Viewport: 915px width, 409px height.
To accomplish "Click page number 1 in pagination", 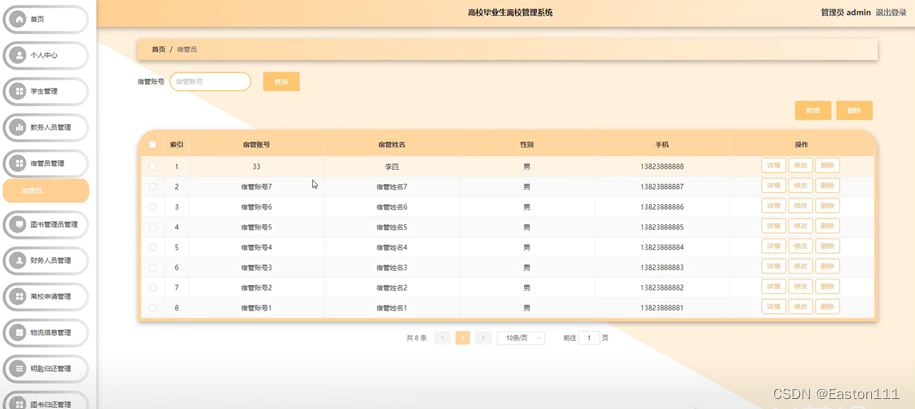I will (463, 338).
